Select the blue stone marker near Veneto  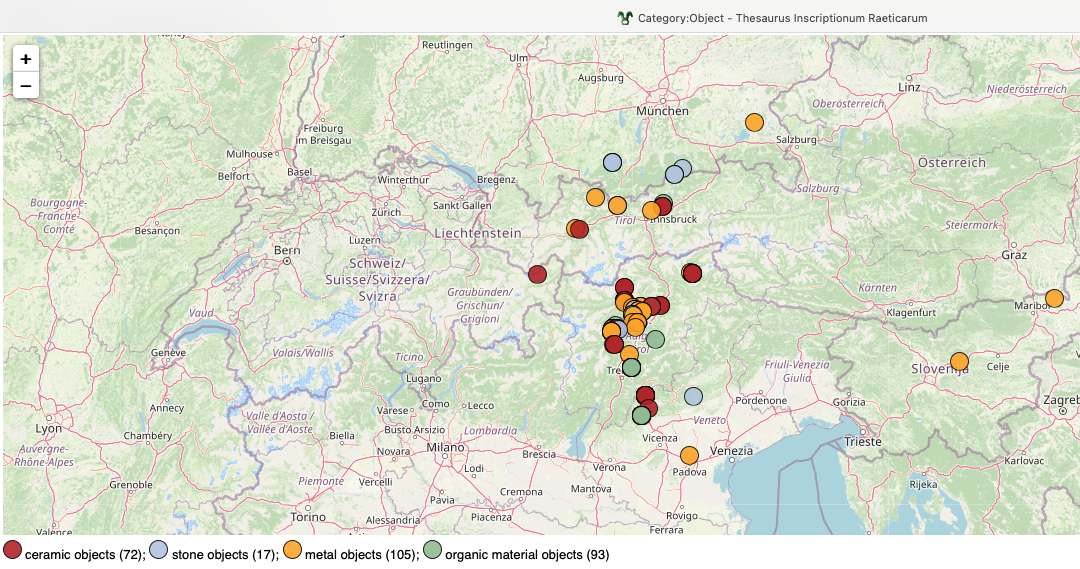click(x=693, y=396)
